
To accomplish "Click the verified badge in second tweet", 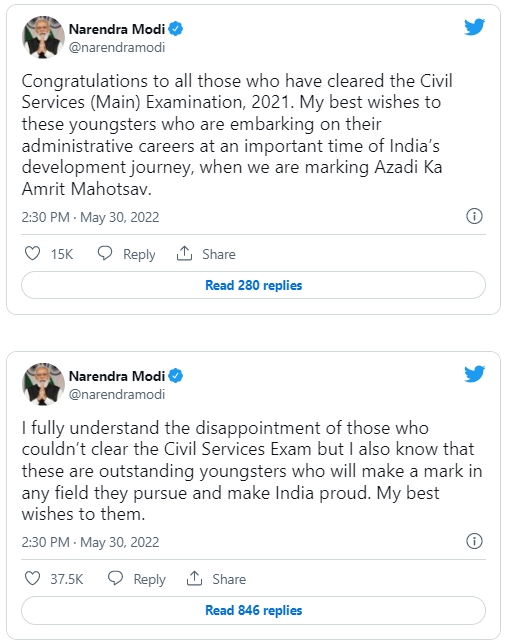I will coord(176,376).
